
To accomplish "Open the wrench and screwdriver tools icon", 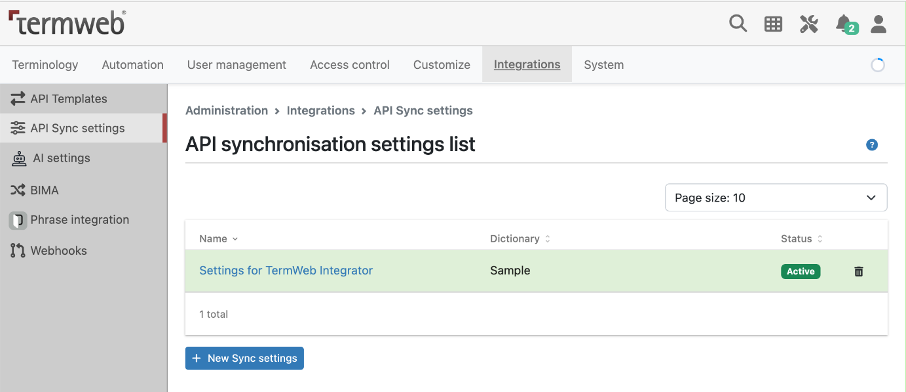I will [809, 24].
